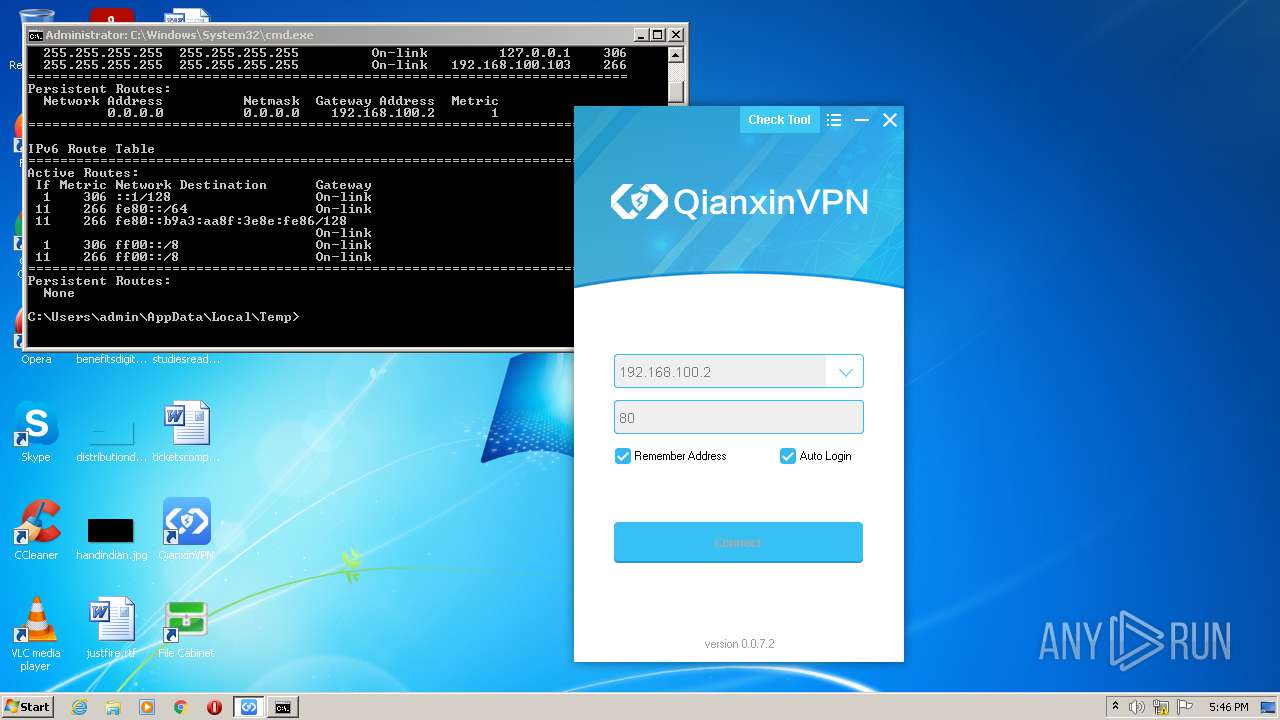
Task: Launch Chrome from the taskbar
Action: point(181,707)
